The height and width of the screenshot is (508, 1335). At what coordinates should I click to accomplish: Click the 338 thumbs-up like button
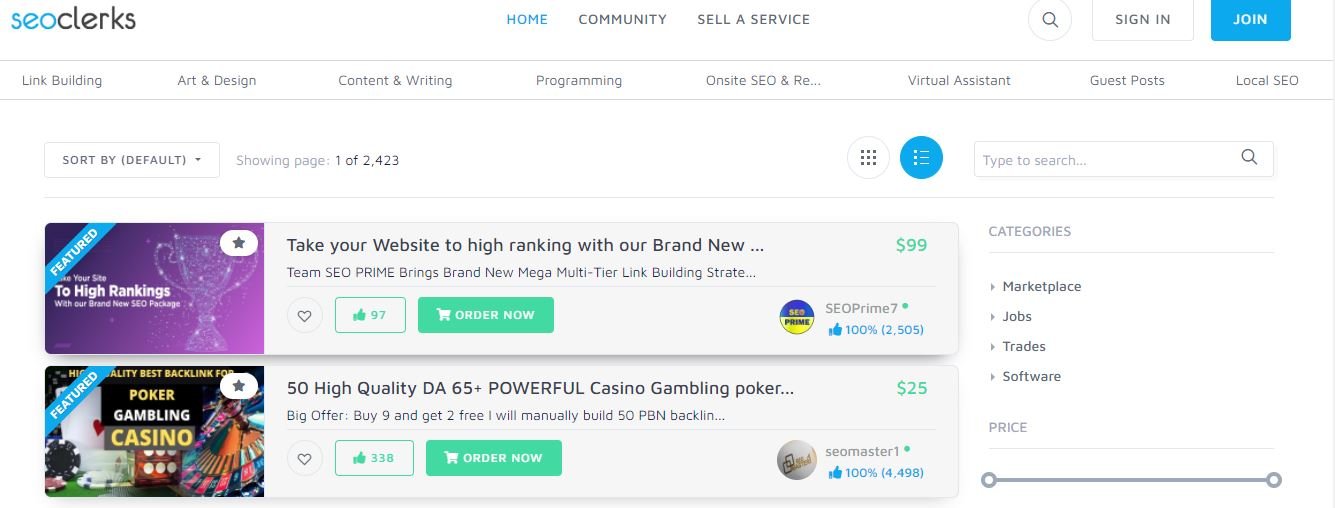tap(374, 458)
